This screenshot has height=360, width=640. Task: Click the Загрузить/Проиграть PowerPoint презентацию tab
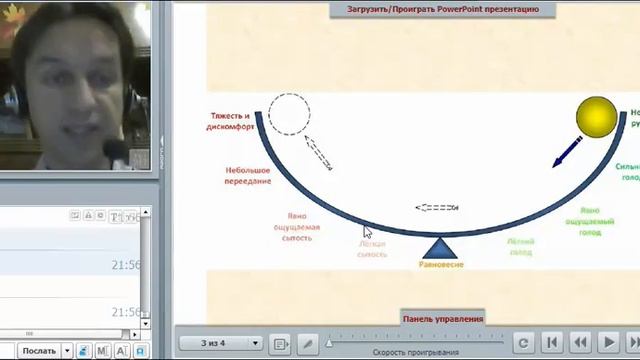coord(443,9)
